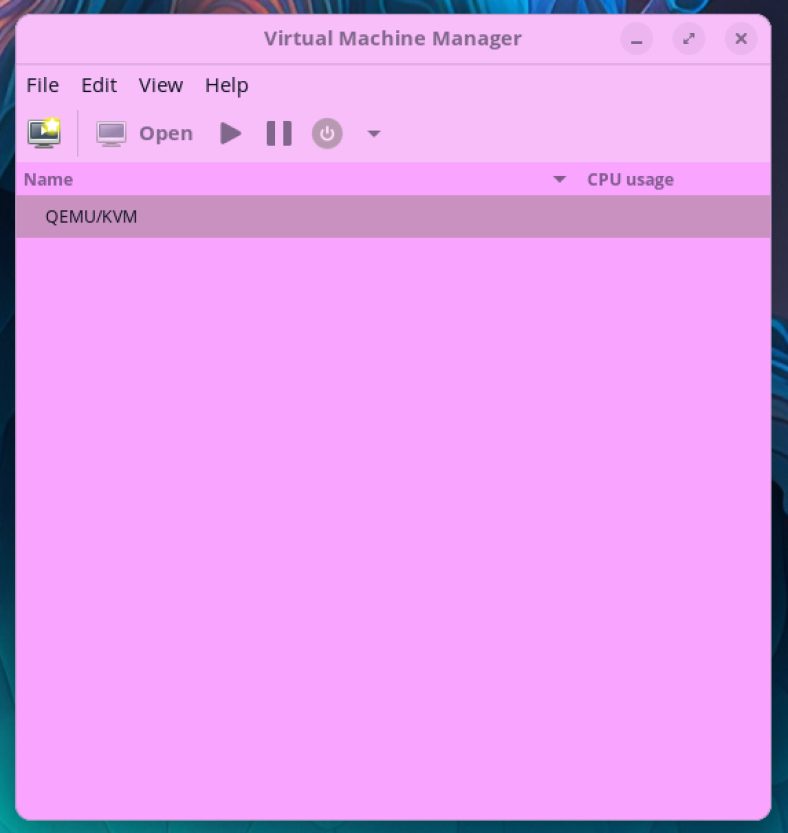Click the create new virtual machine icon

pos(44,133)
